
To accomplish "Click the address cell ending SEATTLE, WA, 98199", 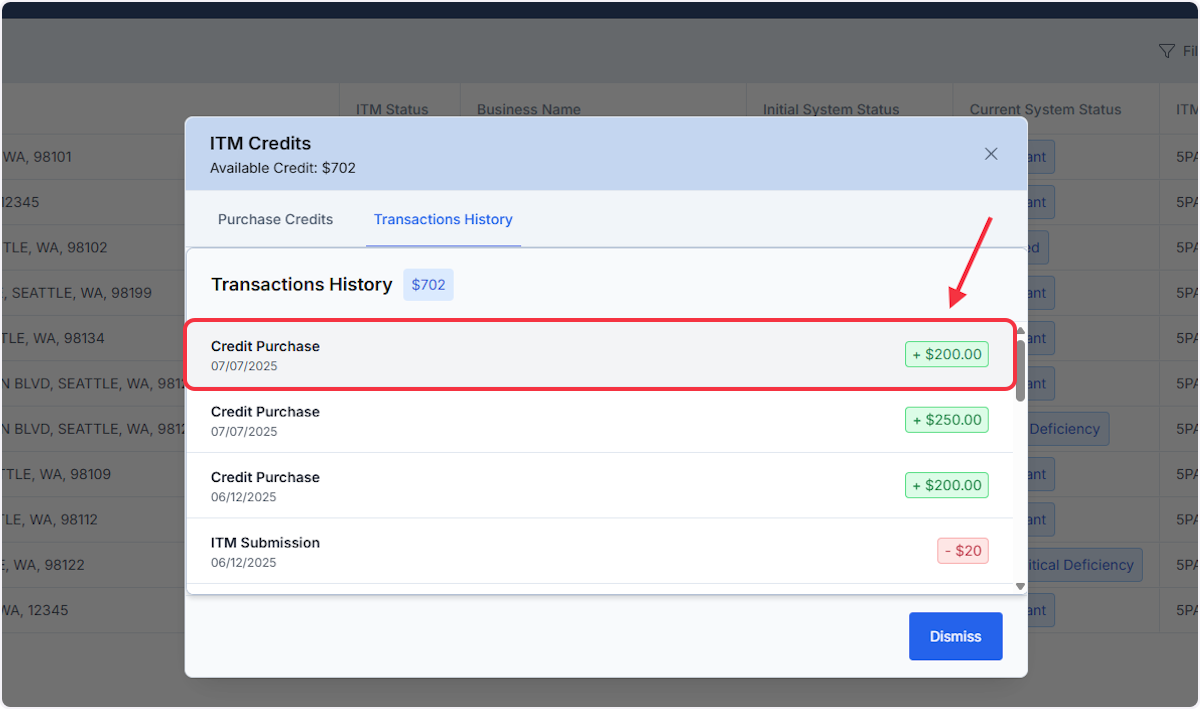I will tap(77, 293).
